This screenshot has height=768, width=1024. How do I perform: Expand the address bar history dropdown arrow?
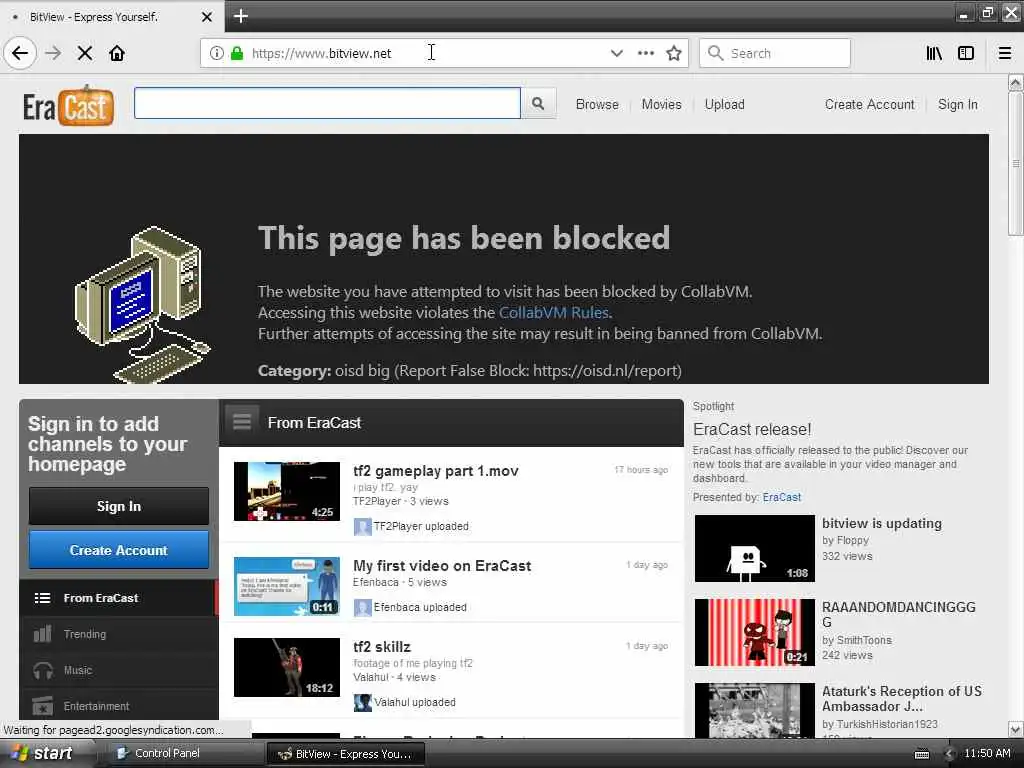click(616, 53)
